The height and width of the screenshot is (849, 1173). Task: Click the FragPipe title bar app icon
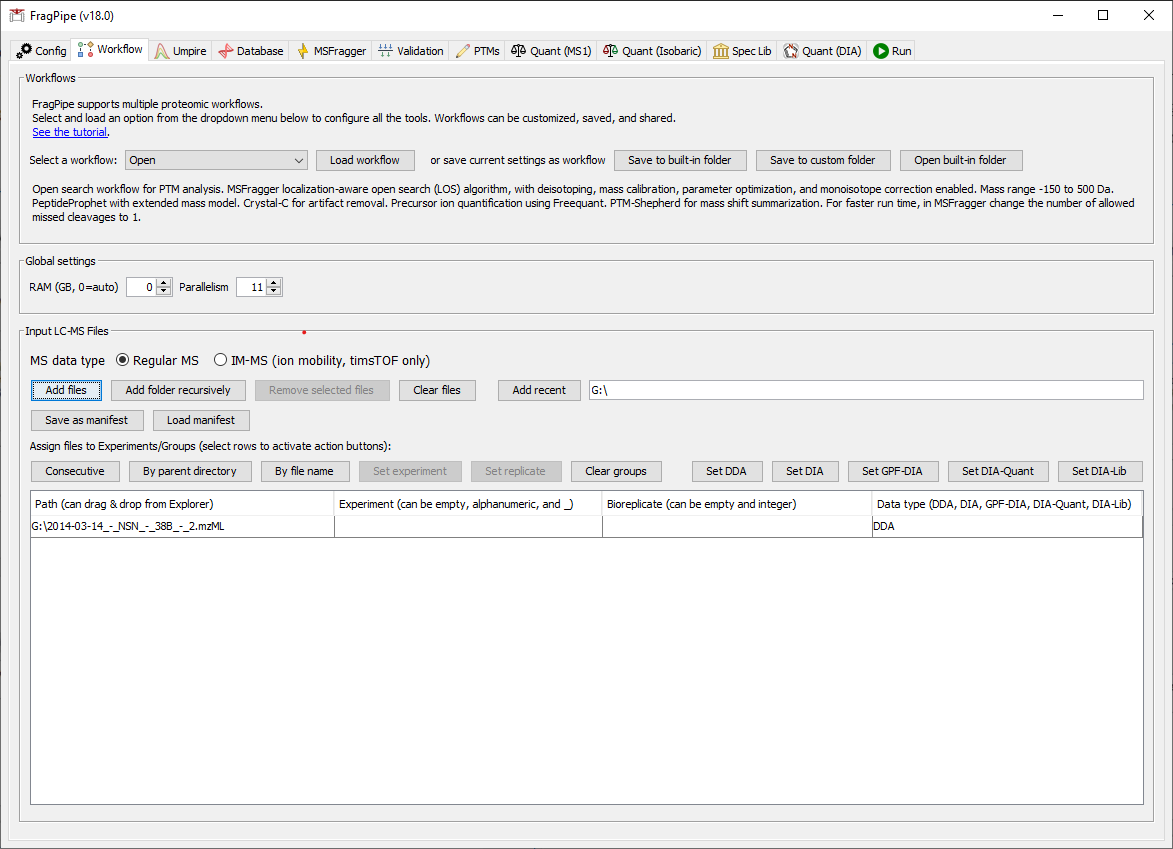click(x=16, y=16)
